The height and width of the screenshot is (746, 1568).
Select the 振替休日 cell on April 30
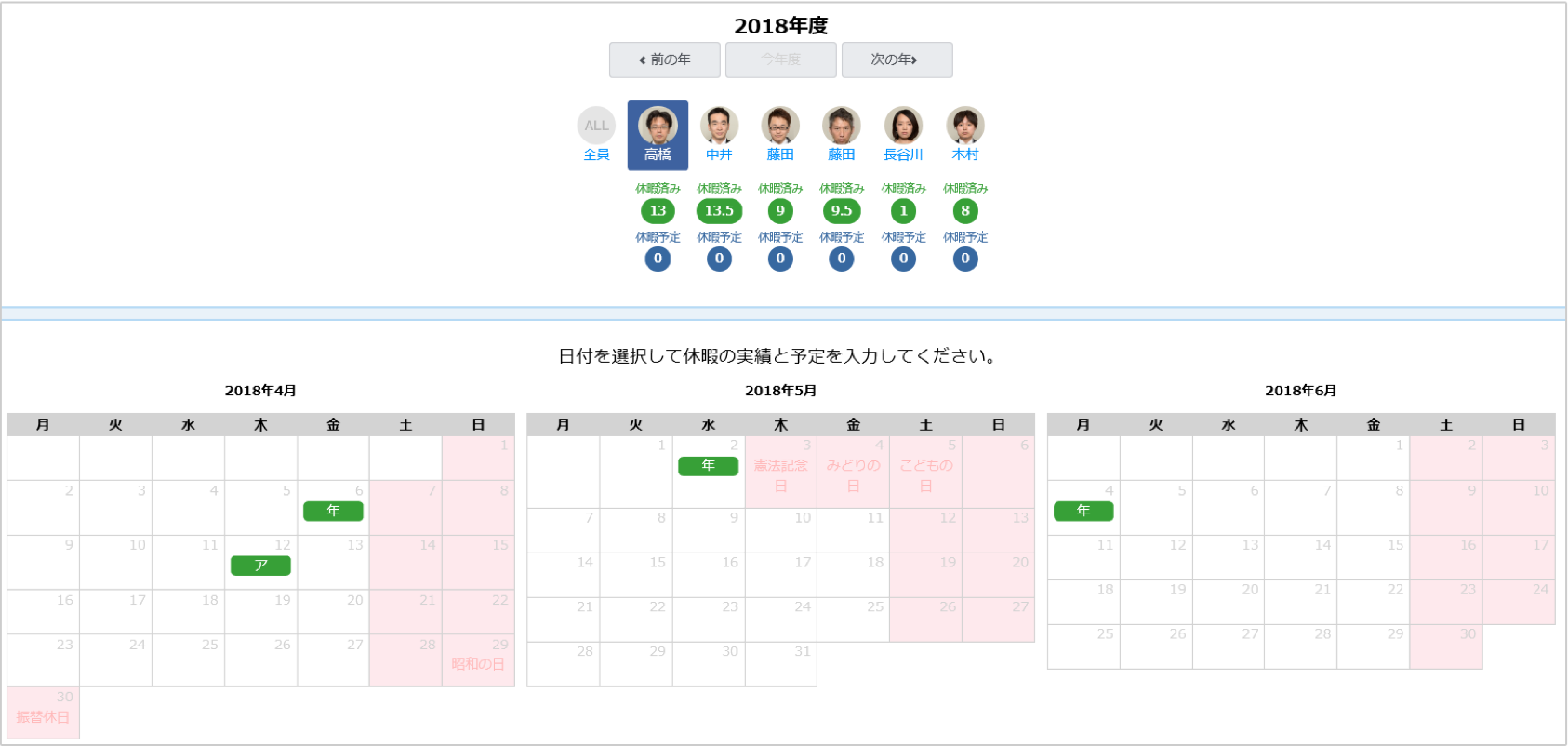point(43,713)
